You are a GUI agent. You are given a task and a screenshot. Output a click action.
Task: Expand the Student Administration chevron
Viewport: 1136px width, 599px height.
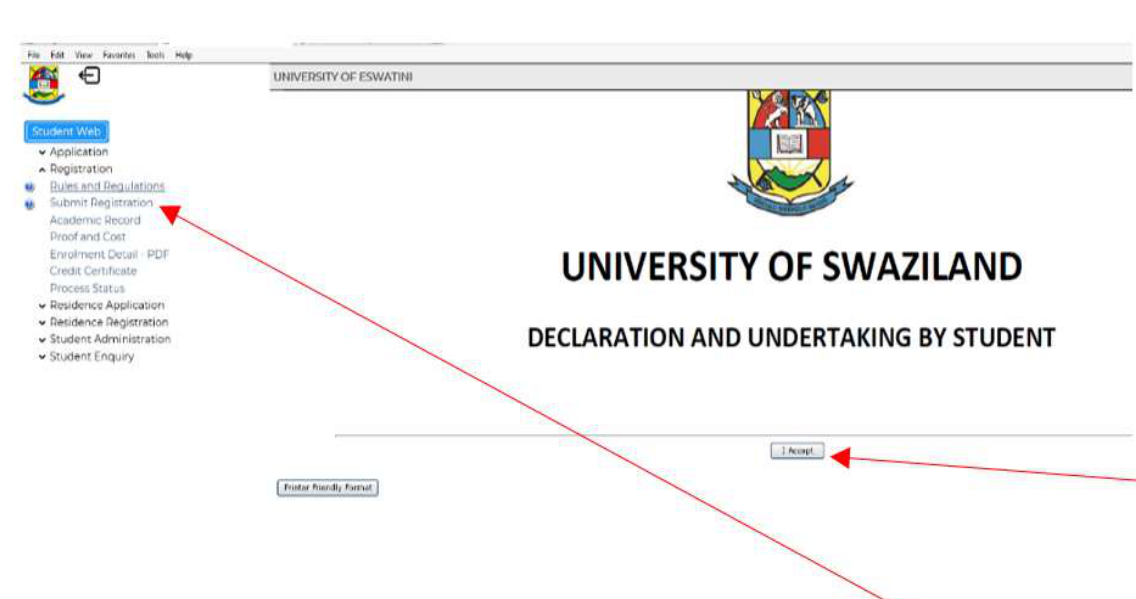click(42, 339)
